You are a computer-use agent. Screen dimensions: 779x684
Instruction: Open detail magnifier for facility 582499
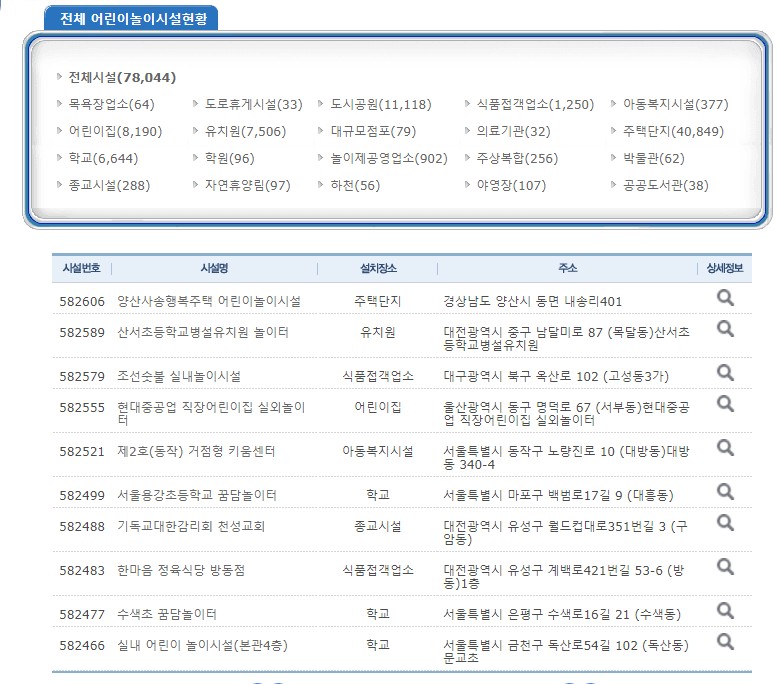pyautogui.click(x=725, y=492)
